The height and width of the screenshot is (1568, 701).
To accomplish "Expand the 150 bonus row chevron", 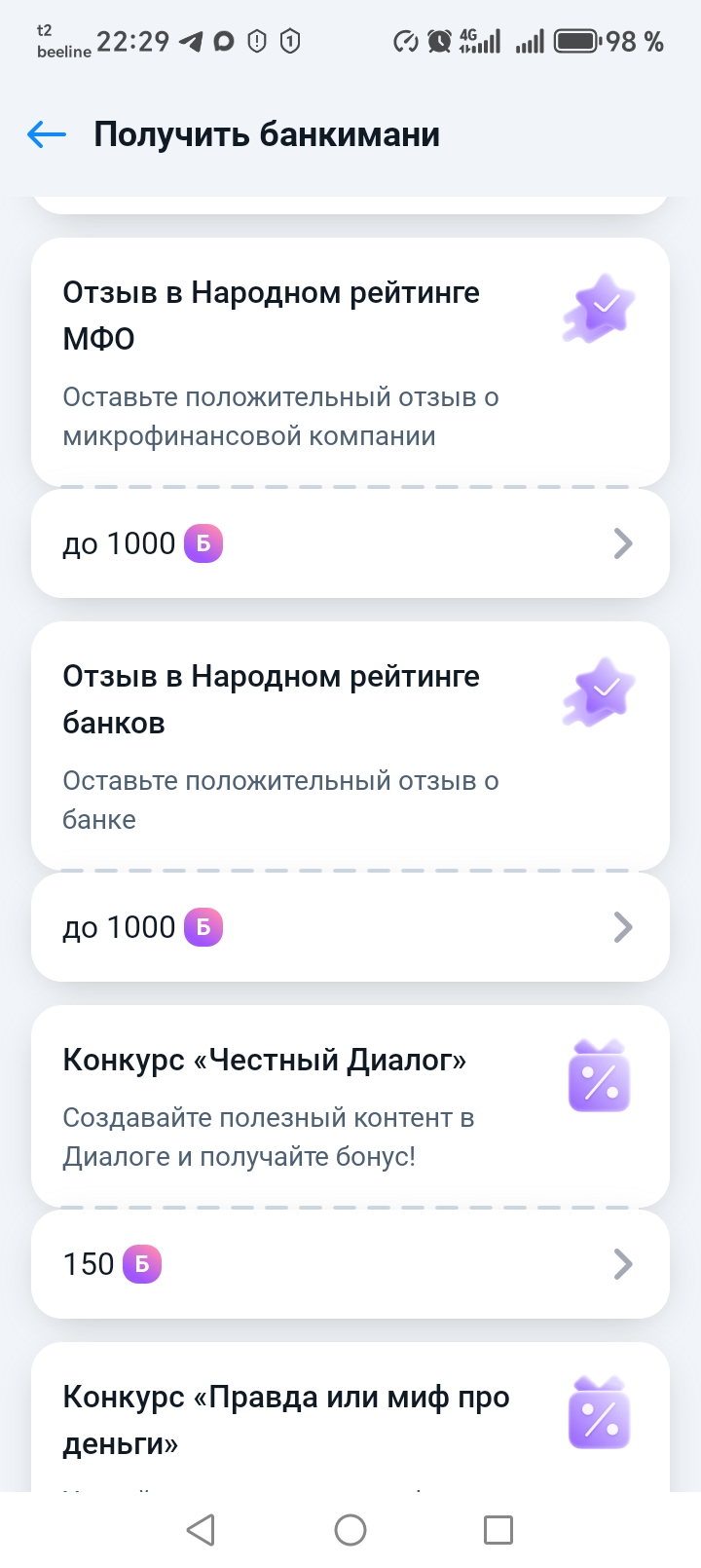I will [x=623, y=1264].
